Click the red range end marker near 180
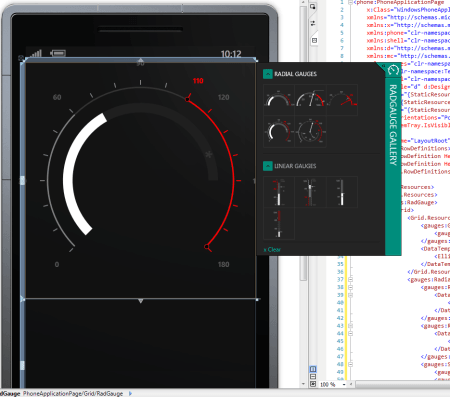This screenshot has height=397, width=450. click(207, 247)
